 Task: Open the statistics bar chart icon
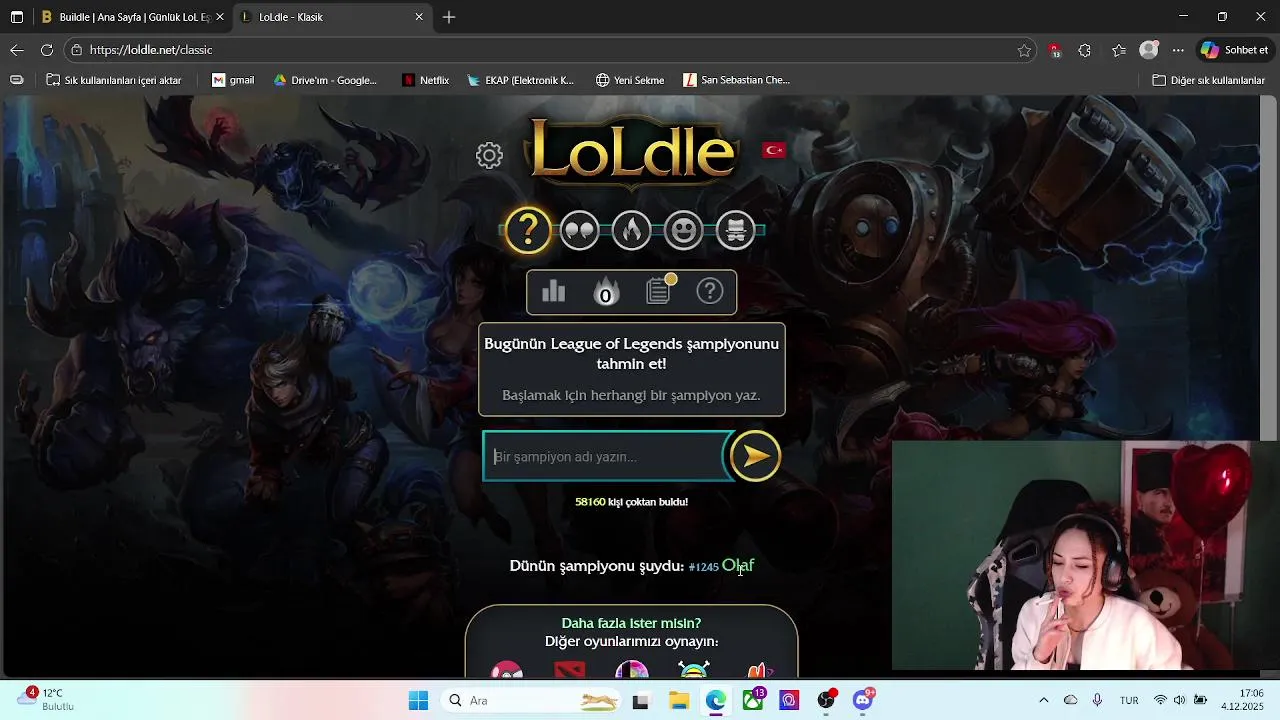[553, 291]
